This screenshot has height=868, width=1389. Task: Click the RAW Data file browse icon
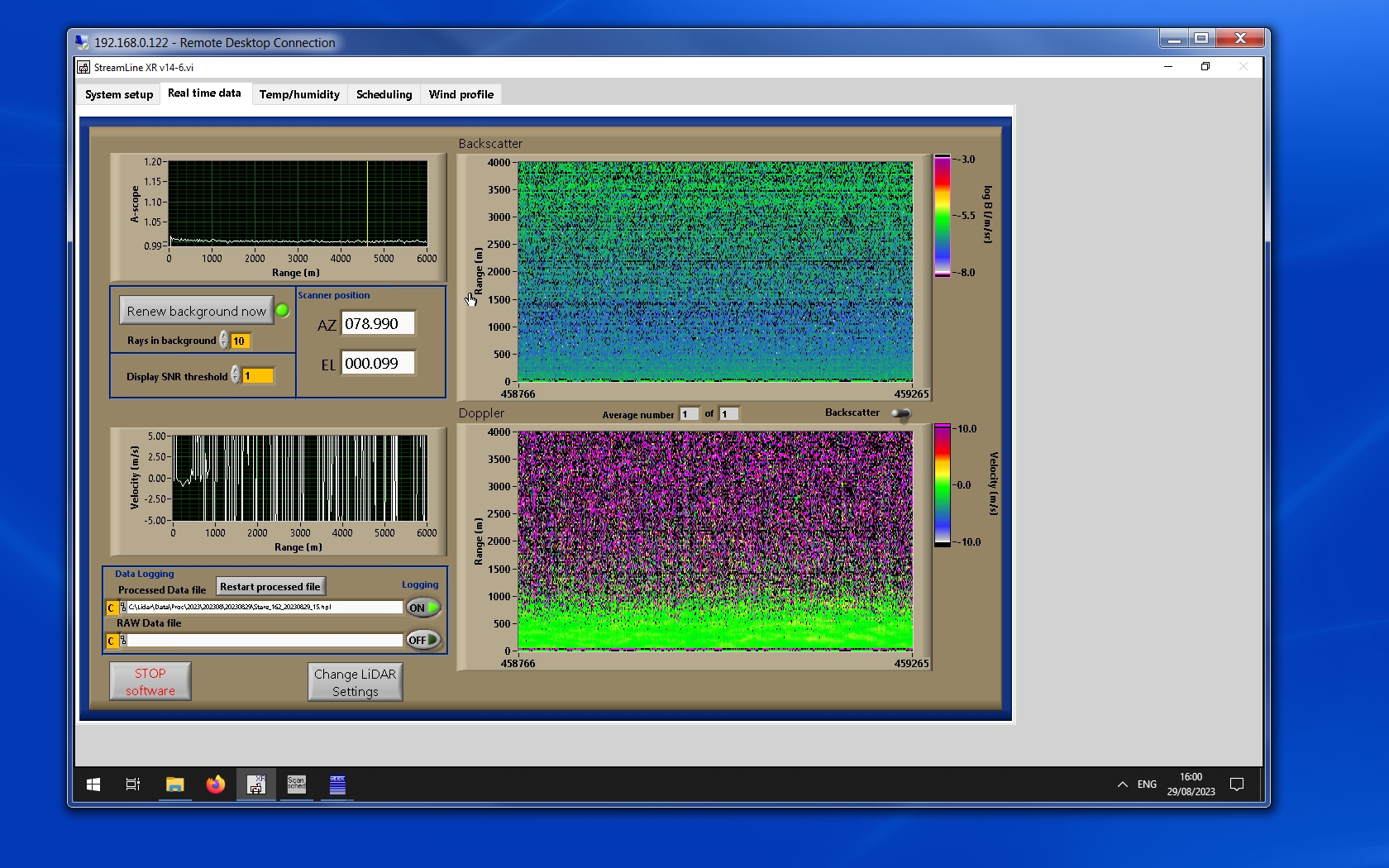[123, 641]
